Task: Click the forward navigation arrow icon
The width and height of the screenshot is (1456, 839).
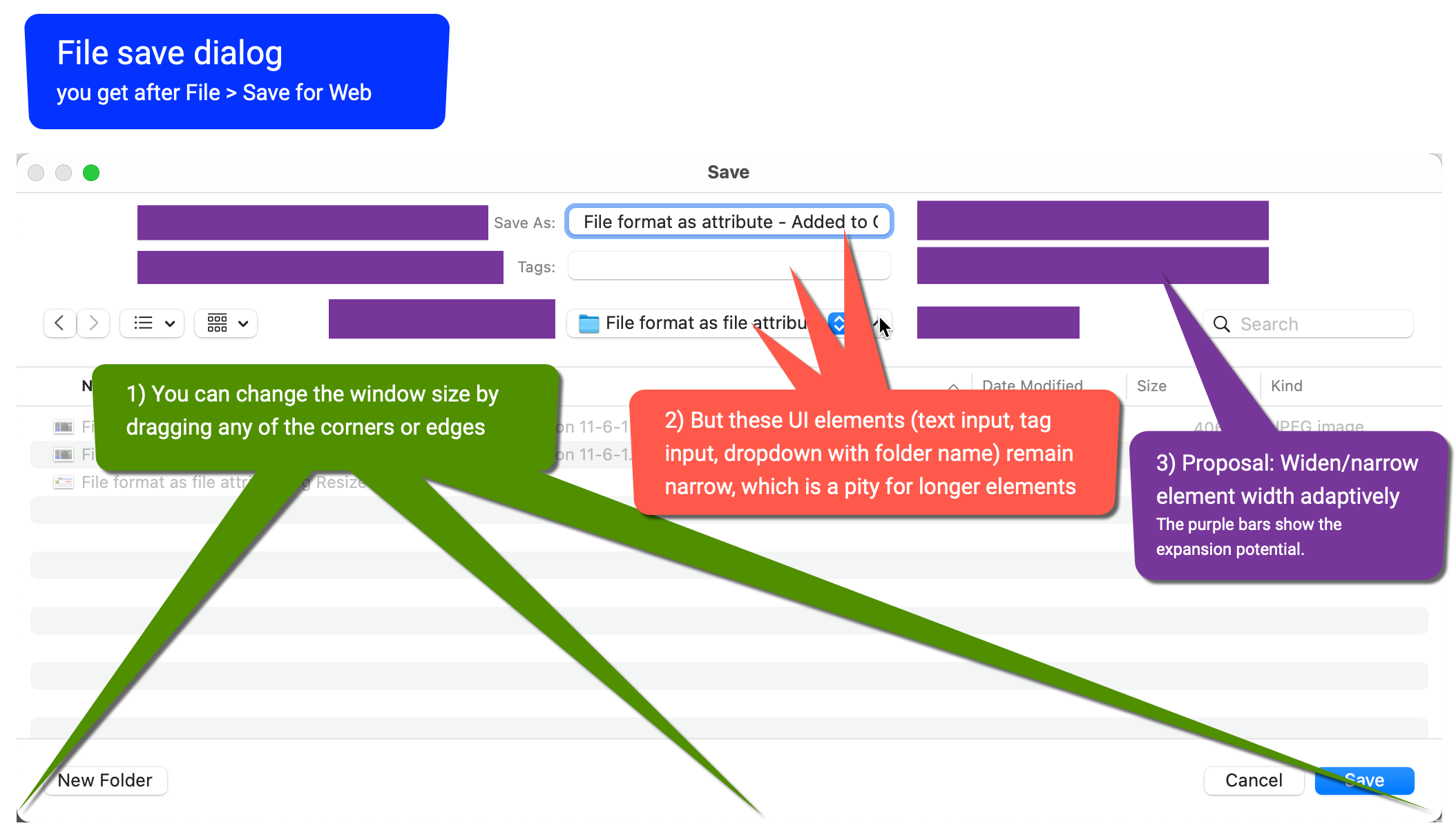Action: coord(94,323)
